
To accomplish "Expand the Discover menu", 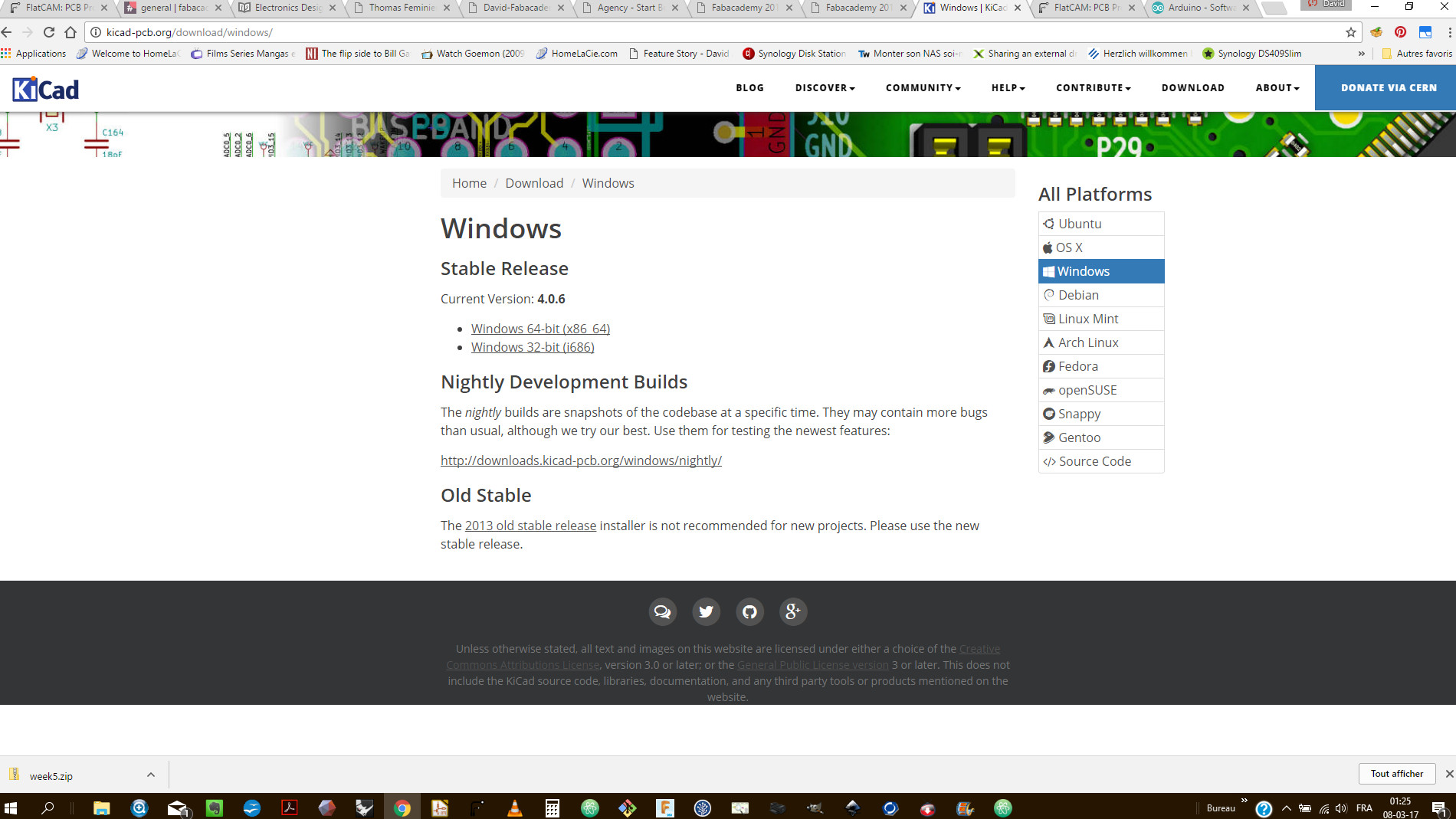I will pyautogui.click(x=825, y=88).
